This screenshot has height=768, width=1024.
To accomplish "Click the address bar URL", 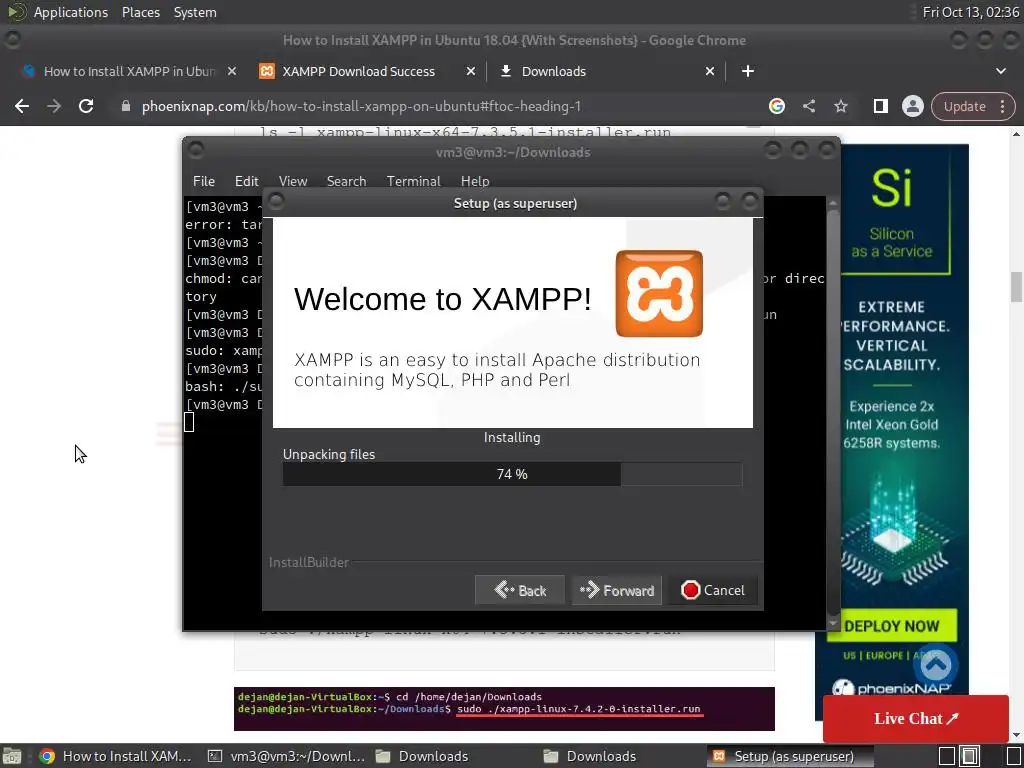I will click(x=361, y=106).
